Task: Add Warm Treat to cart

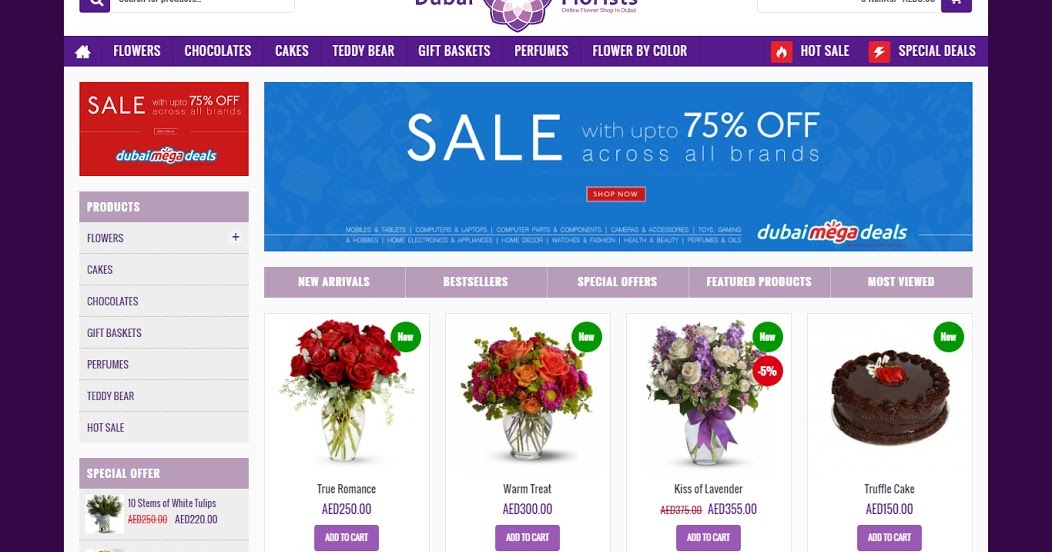Action: pos(527,537)
